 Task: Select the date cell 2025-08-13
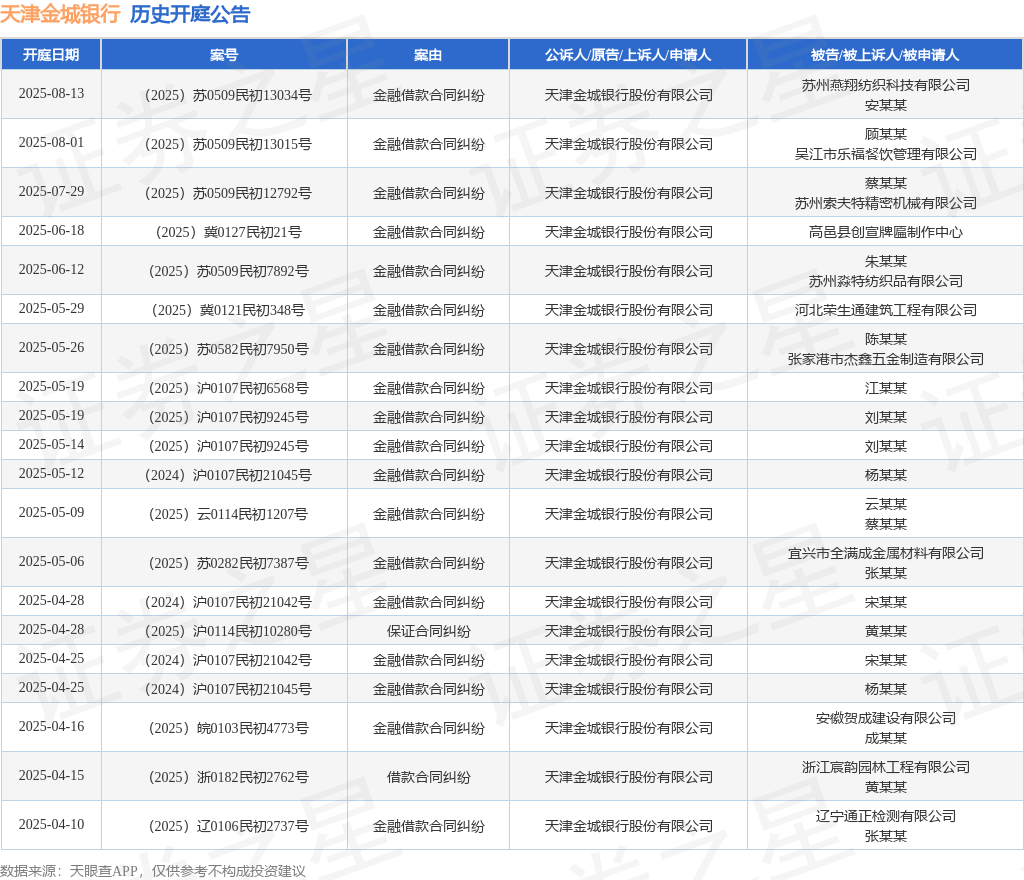point(51,93)
